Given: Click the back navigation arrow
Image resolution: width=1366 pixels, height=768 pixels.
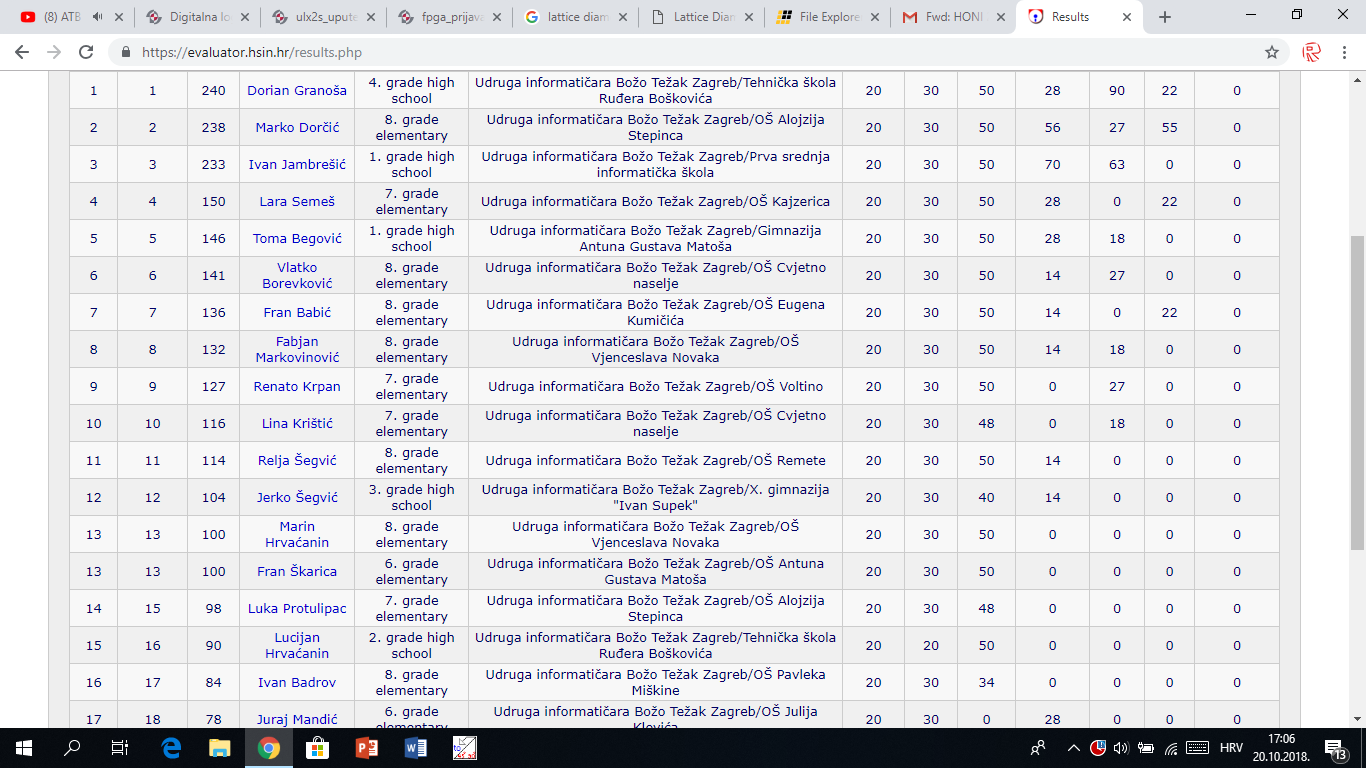Looking at the screenshot, I should click(x=24, y=52).
